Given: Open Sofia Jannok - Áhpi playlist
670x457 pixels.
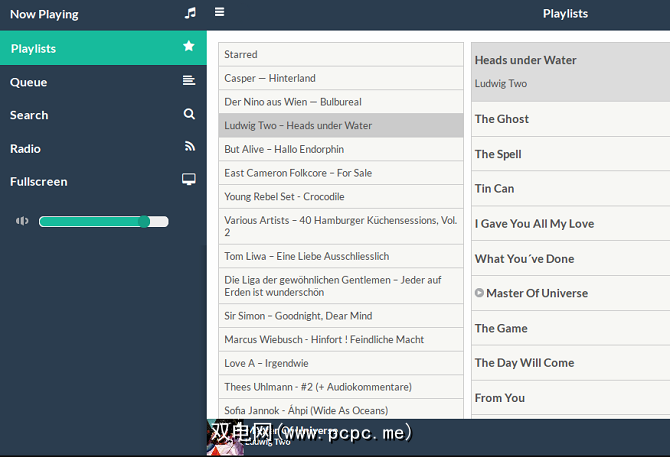Looking at the screenshot, I should tap(341, 409).
